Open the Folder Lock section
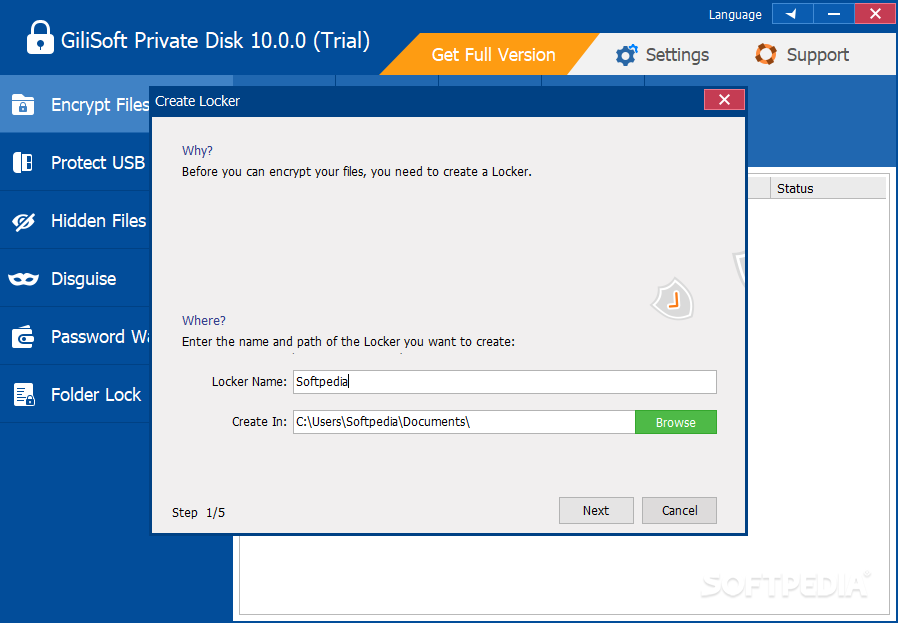The width and height of the screenshot is (898, 623). [x=76, y=395]
